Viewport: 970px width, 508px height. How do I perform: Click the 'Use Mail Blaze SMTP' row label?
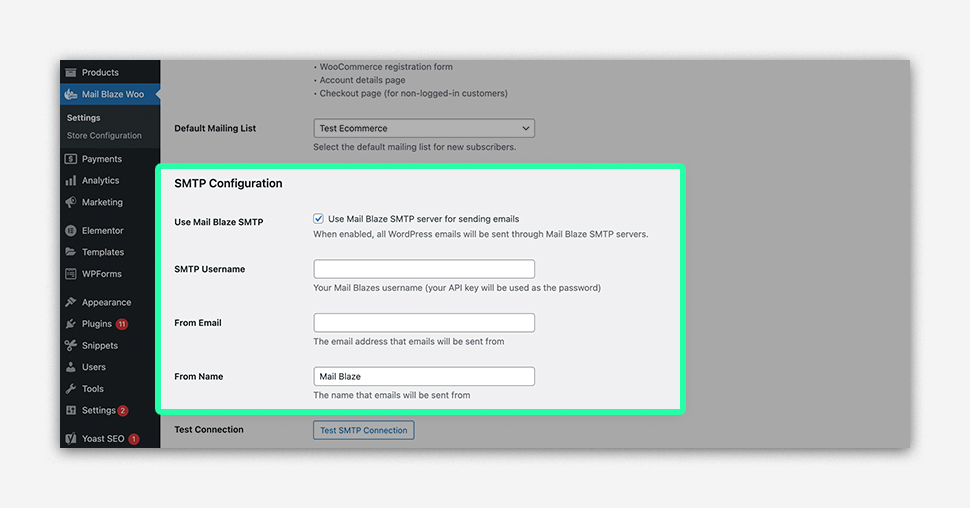click(219, 222)
